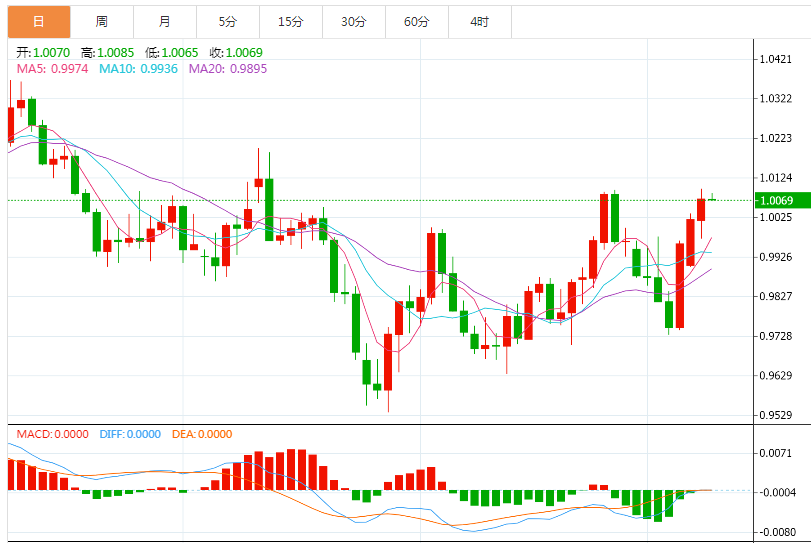Click the 1.0322 price axis label
The width and height of the screenshot is (811, 543).
tap(775, 99)
